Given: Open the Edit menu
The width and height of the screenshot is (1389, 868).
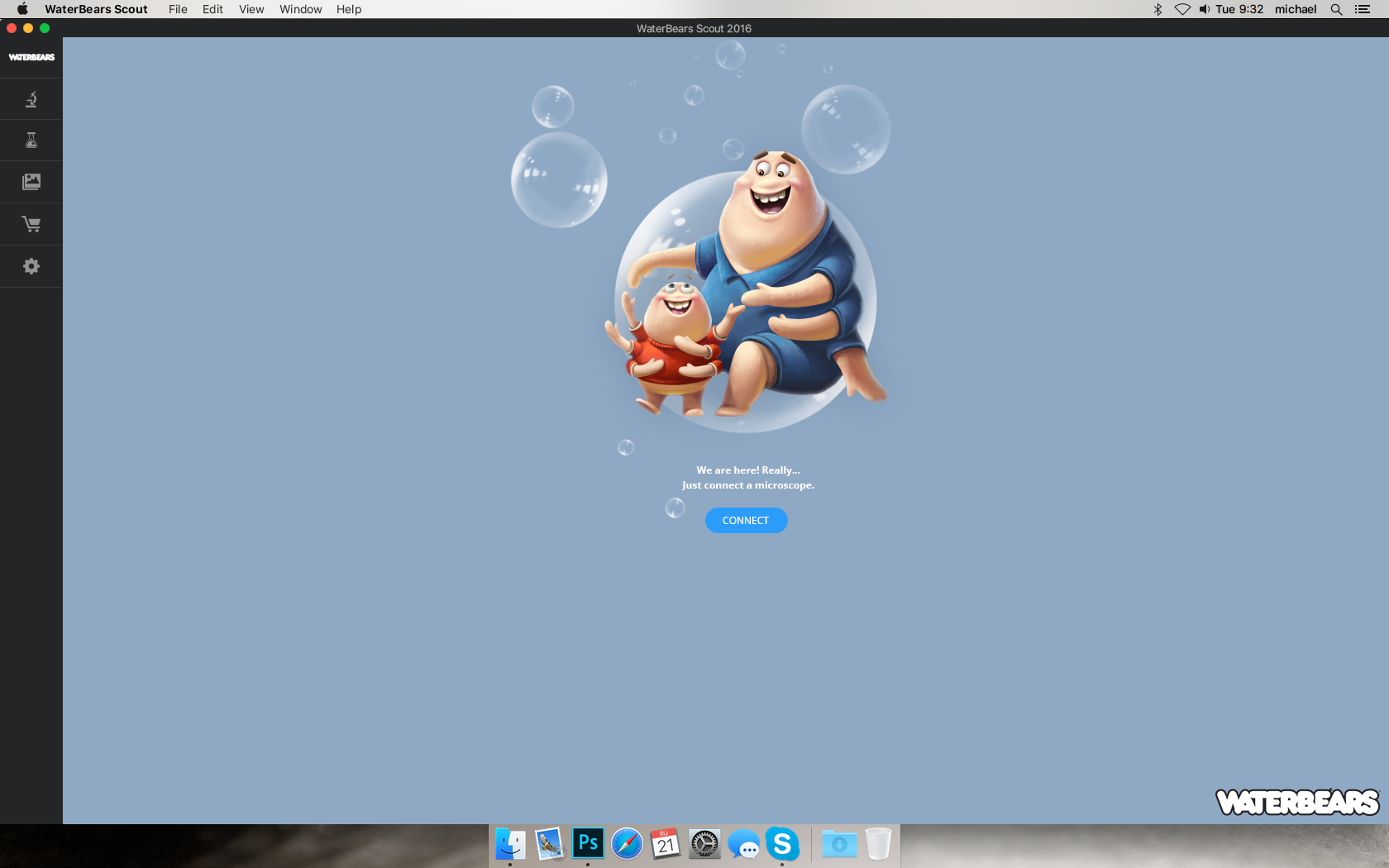Looking at the screenshot, I should pyautogui.click(x=212, y=9).
